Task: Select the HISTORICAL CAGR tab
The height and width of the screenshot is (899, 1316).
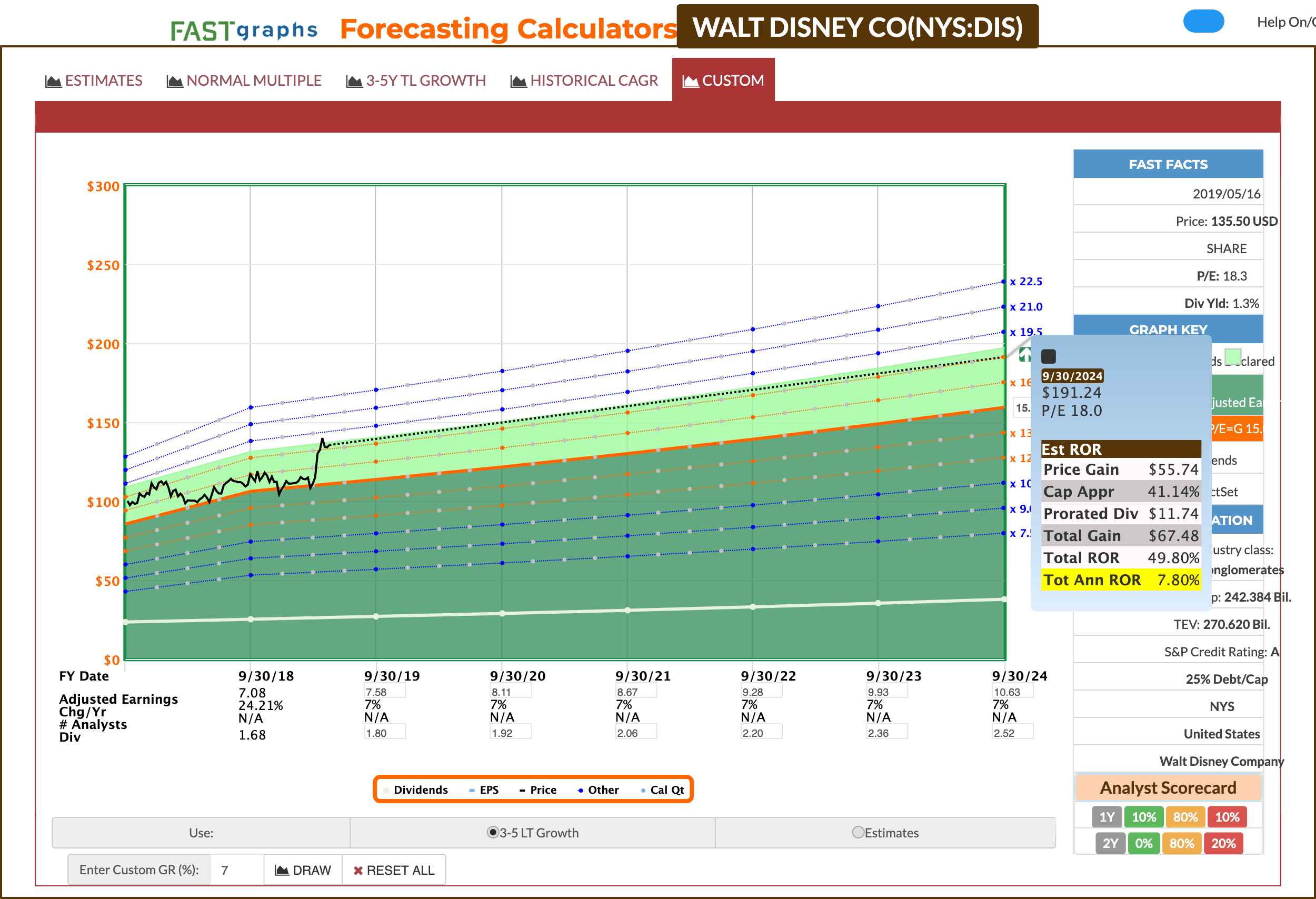Action: [584, 81]
